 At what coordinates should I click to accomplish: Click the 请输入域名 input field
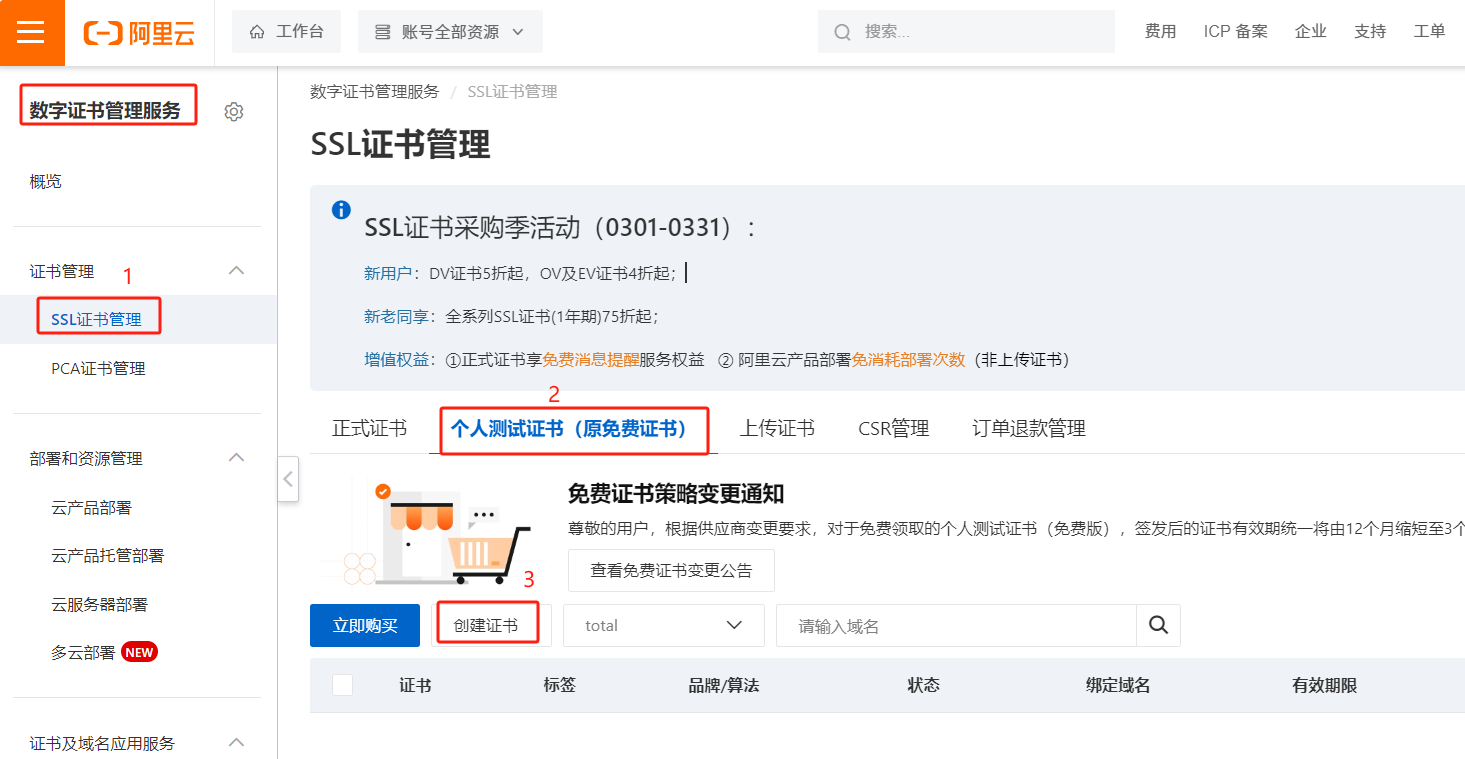pos(955,625)
